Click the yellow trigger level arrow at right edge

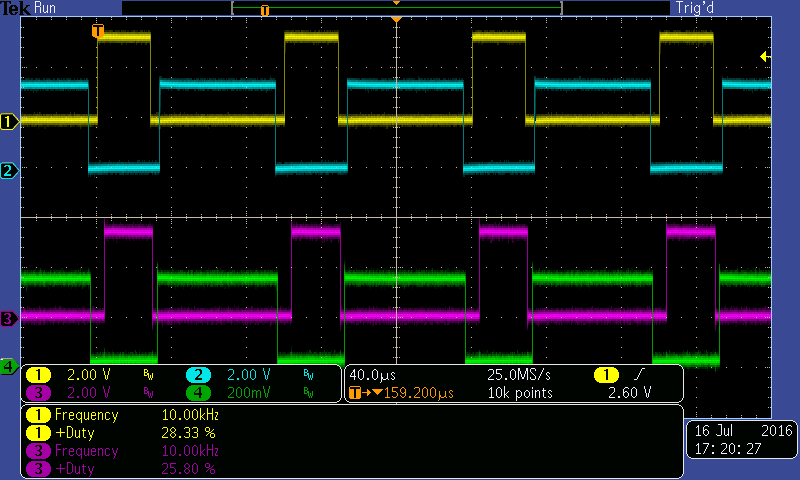pyautogui.click(x=765, y=56)
